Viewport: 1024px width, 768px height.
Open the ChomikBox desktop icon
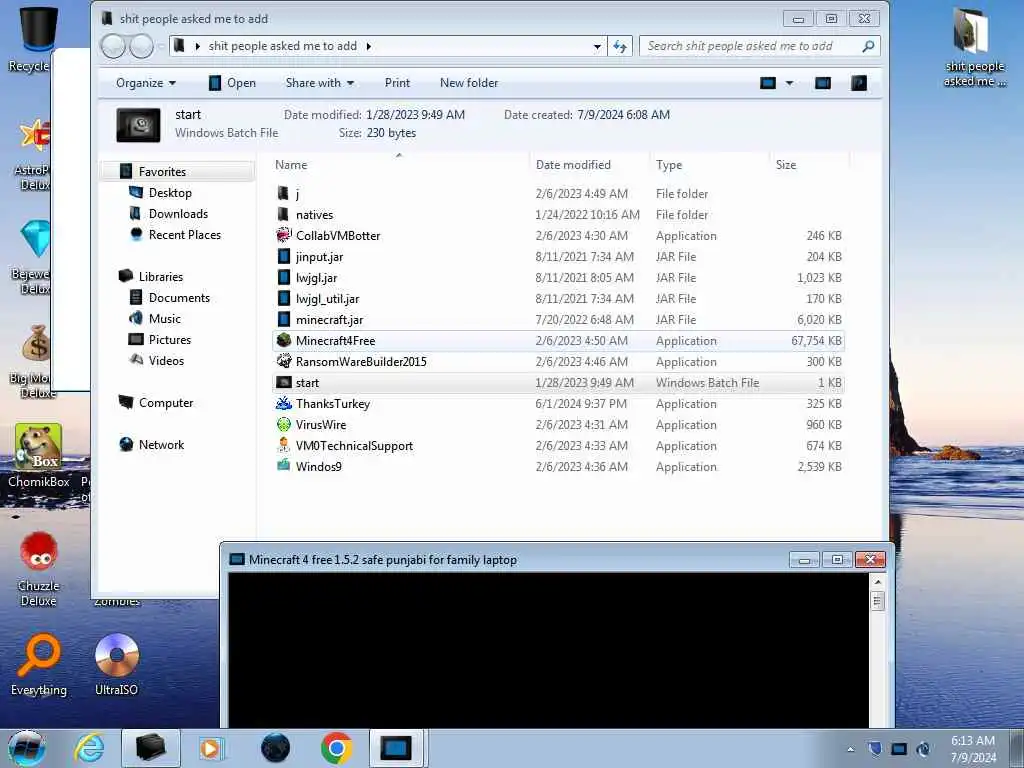coord(39,456)
